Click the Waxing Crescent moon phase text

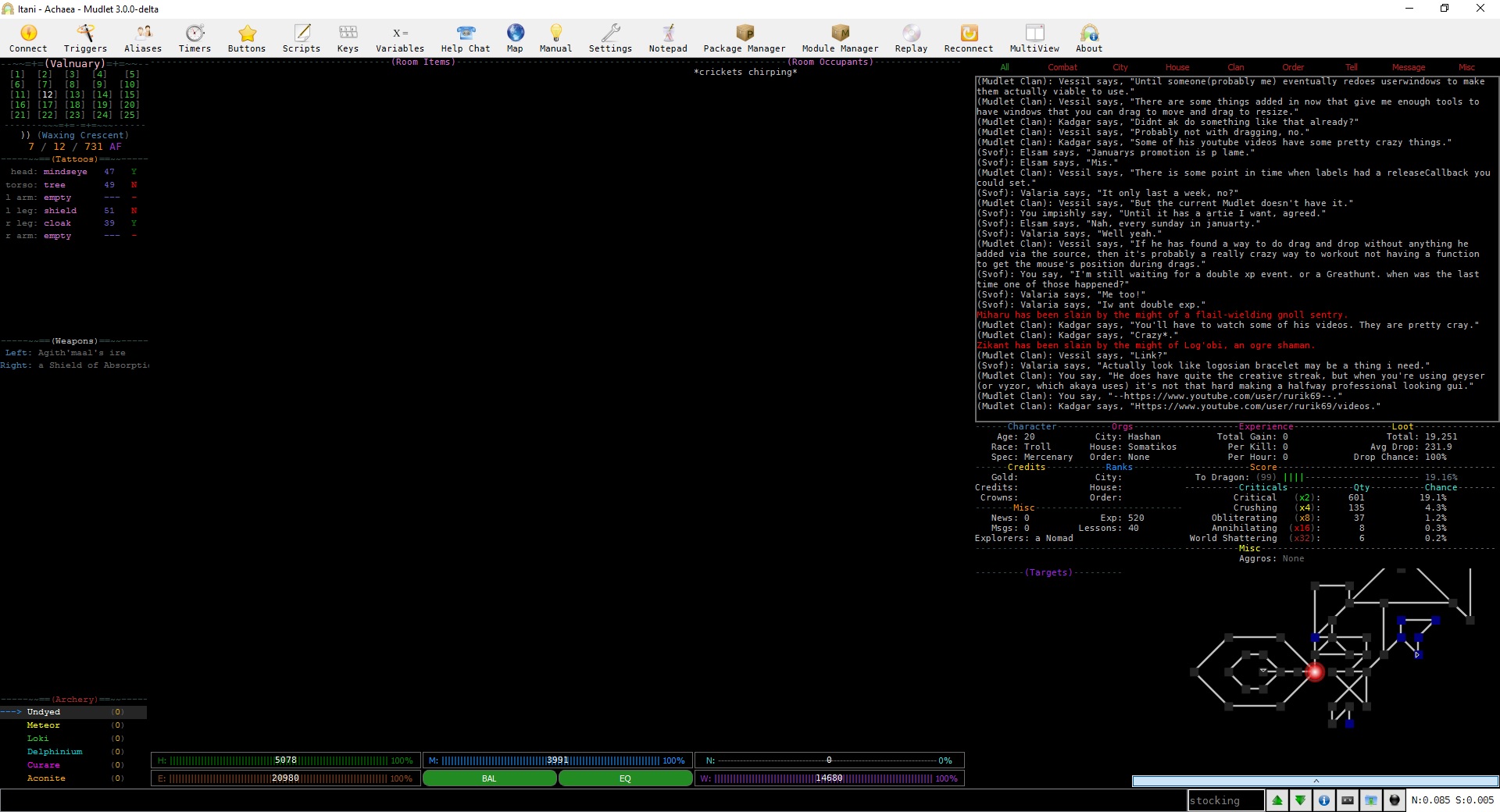(x=83, y=135)
